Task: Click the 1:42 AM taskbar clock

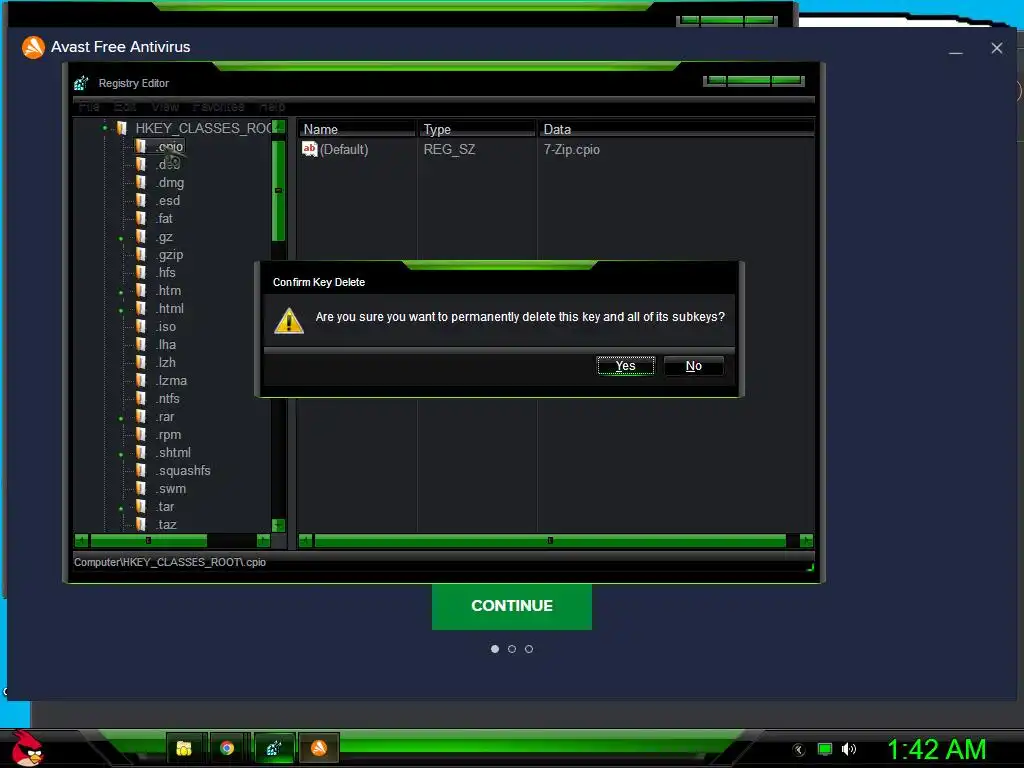Action: [936, 749]
